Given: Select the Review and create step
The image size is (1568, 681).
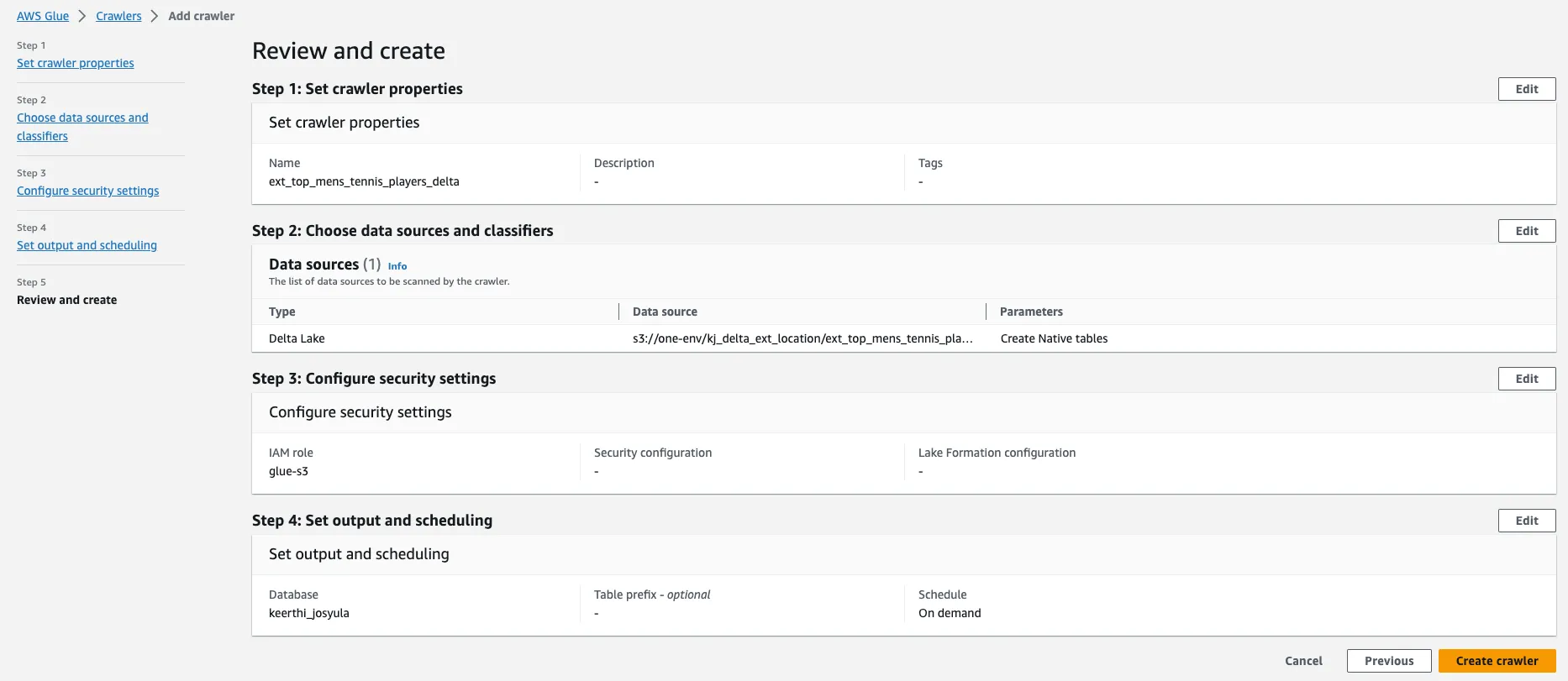Looking at the screenshot, I should coord(67,300).
